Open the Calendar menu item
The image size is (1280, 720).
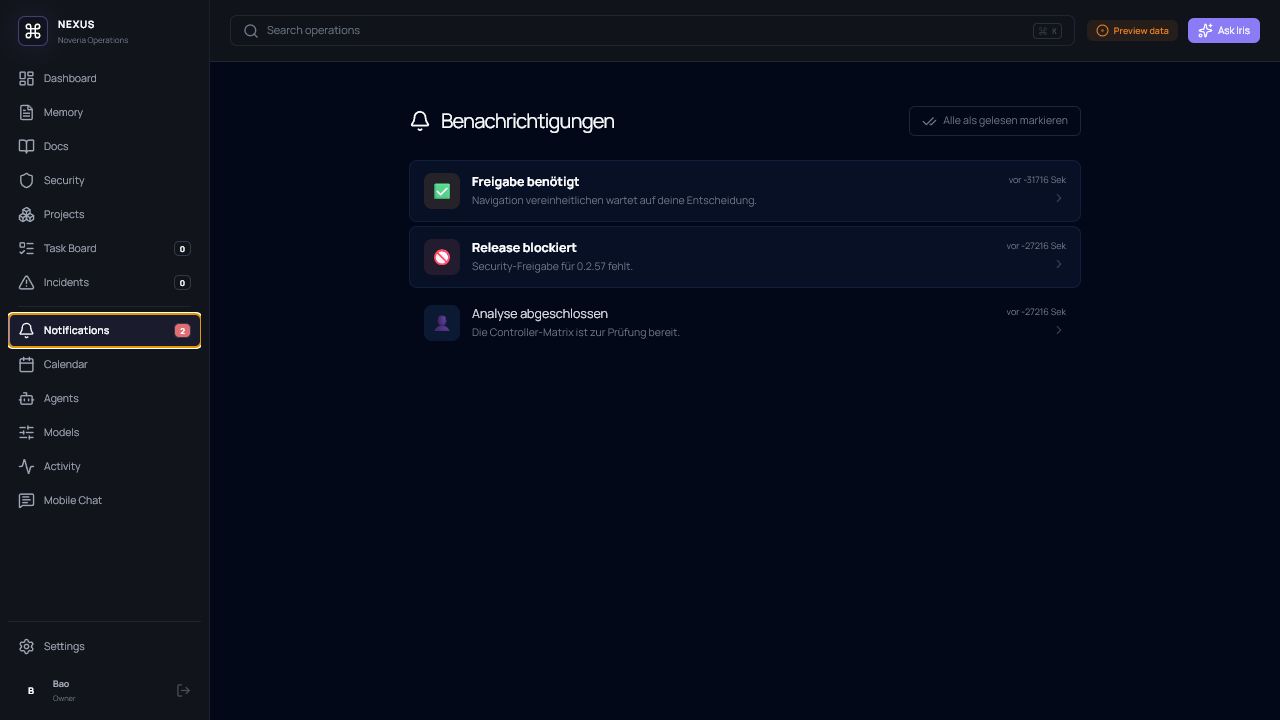pyautogui.click(x=104, y=364)
